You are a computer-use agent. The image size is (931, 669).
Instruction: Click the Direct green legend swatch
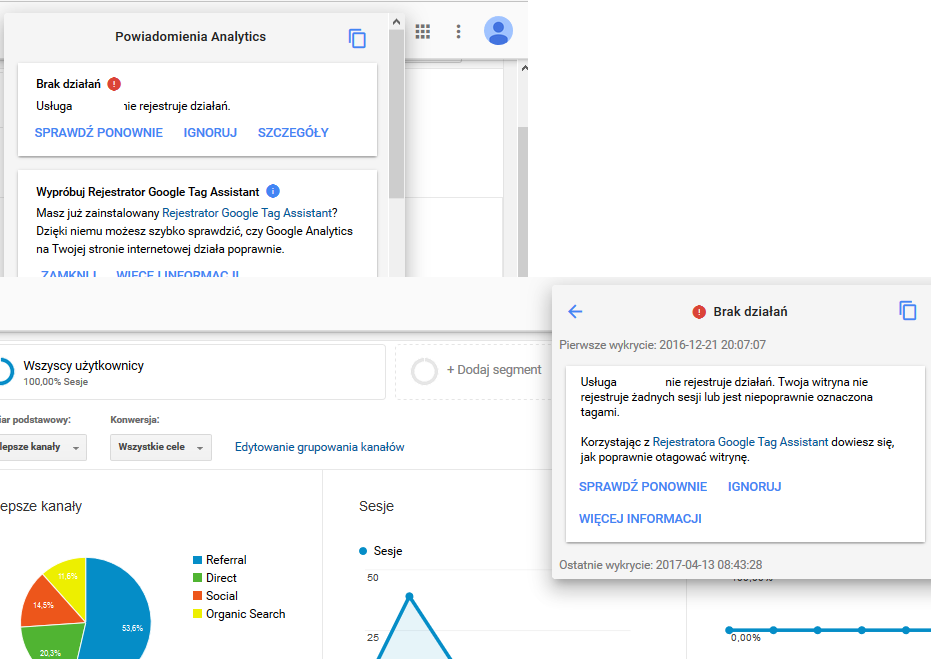pos(198,578)
